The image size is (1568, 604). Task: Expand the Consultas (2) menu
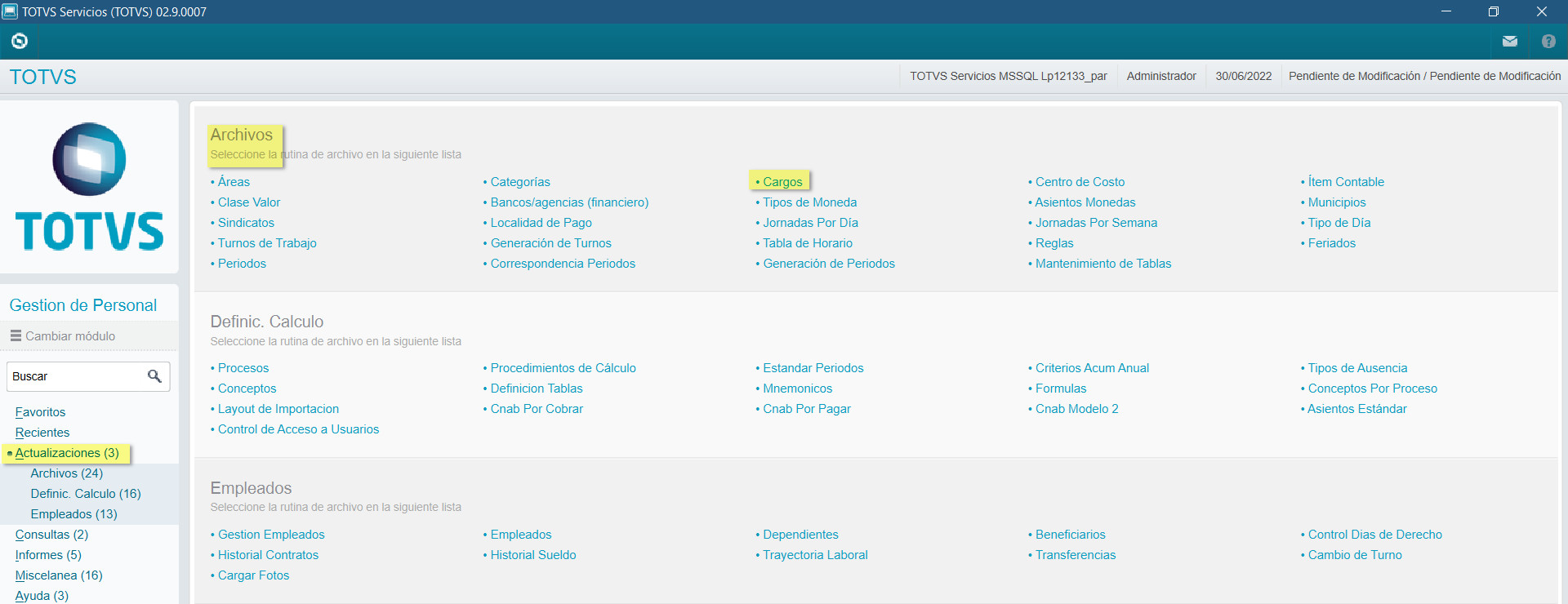pyautogui.click(x=51, y=535)
